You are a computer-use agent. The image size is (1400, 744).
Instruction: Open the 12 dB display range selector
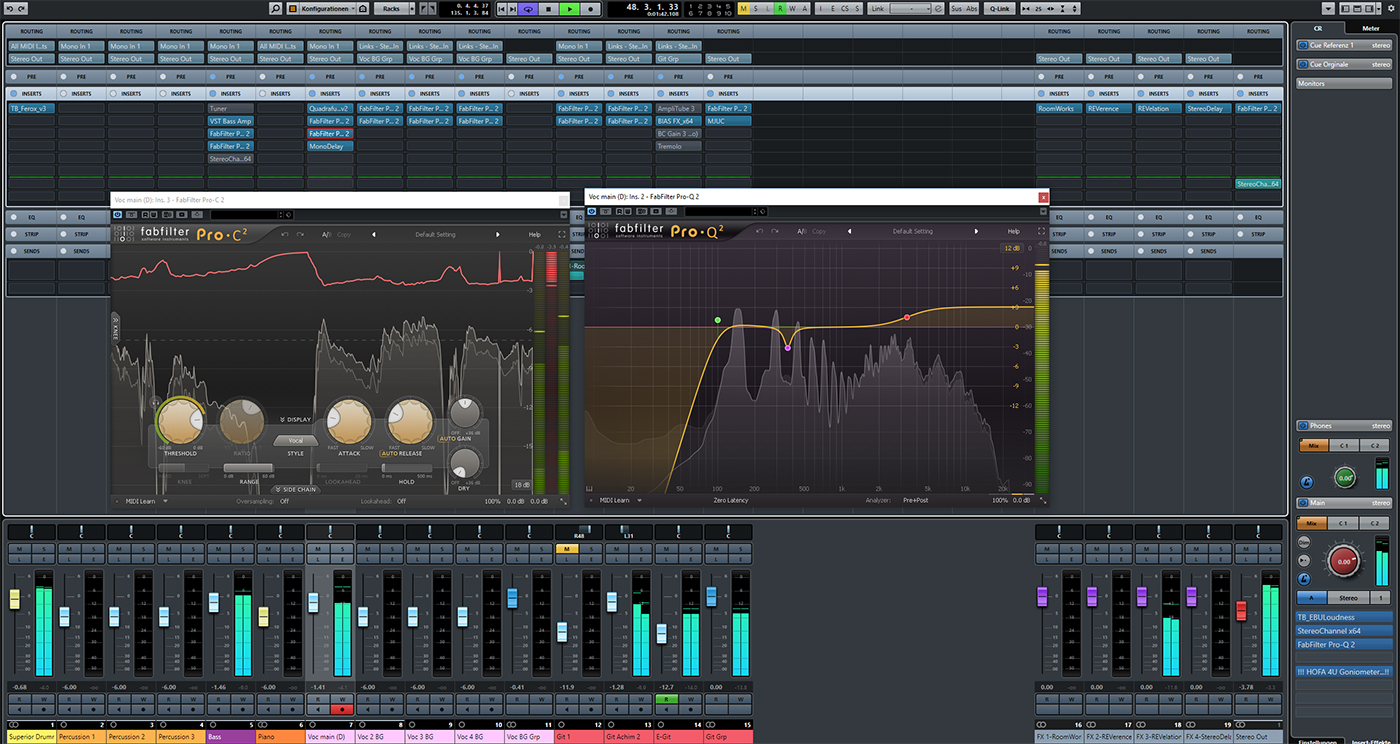tap(1011, 248)
